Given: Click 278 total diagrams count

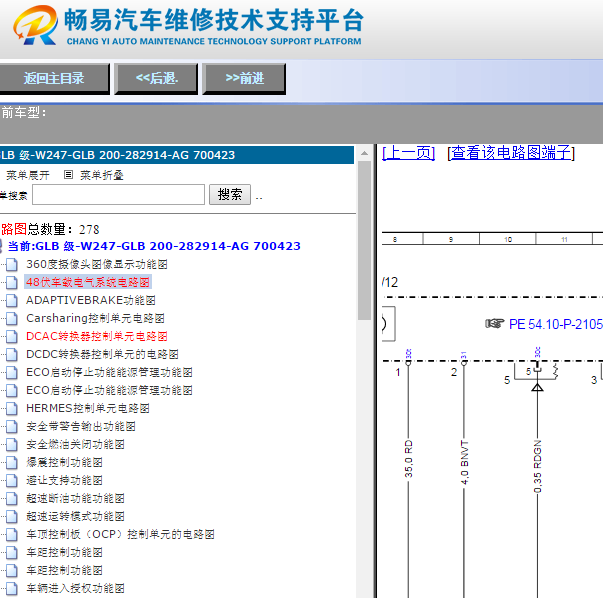Looking at the screenshot, I should point(89,230).
